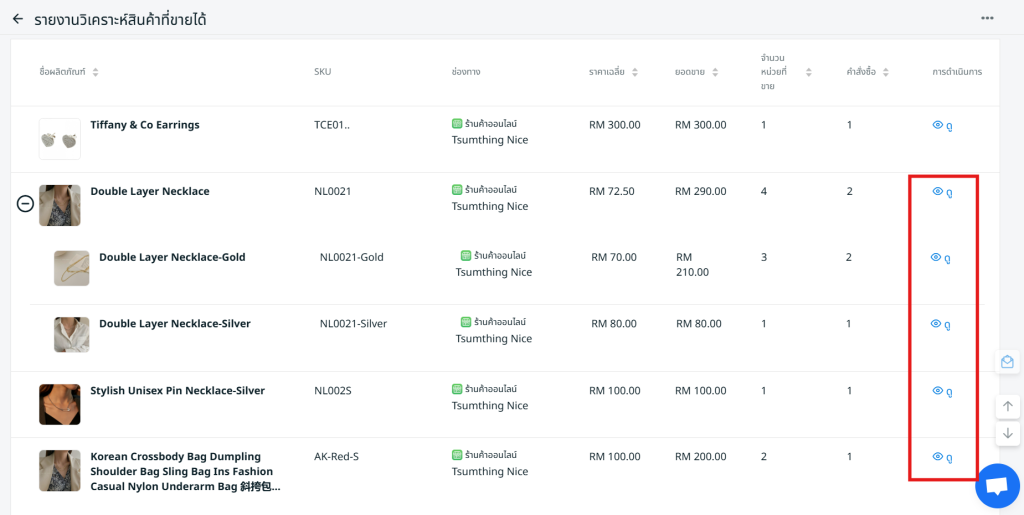
Task: View details of Double Layer Necklace parent row
Action: click(x=941, y=192)
